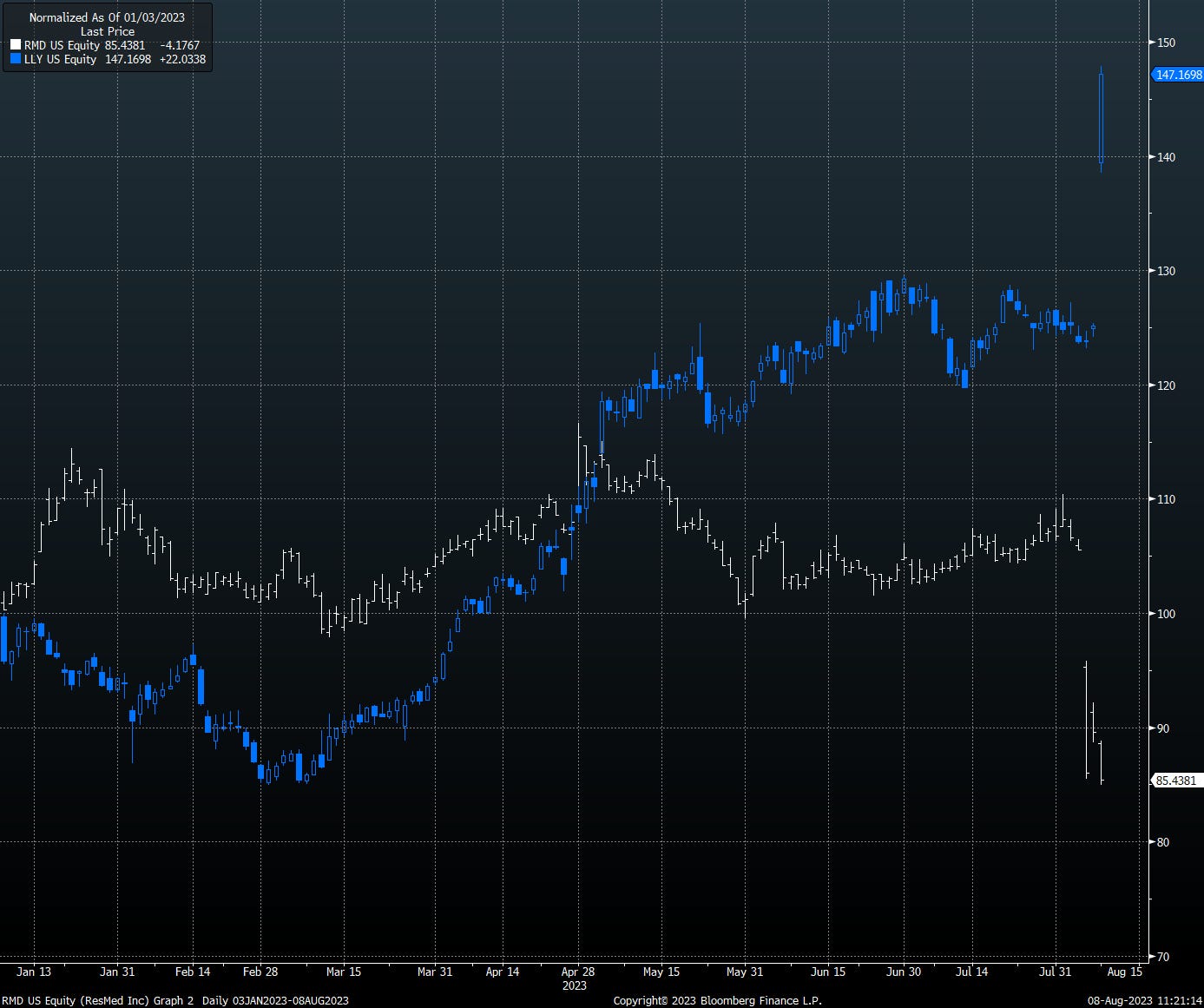
Task: Click the LLY last value 147.1698 in the legend
Action: (127, 59)
